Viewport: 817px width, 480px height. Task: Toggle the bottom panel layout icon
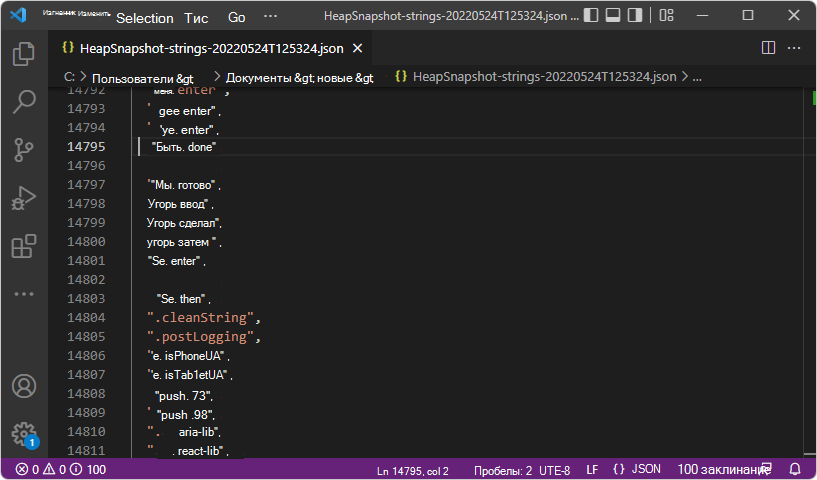pyautogui.click(x=613, y=15)
